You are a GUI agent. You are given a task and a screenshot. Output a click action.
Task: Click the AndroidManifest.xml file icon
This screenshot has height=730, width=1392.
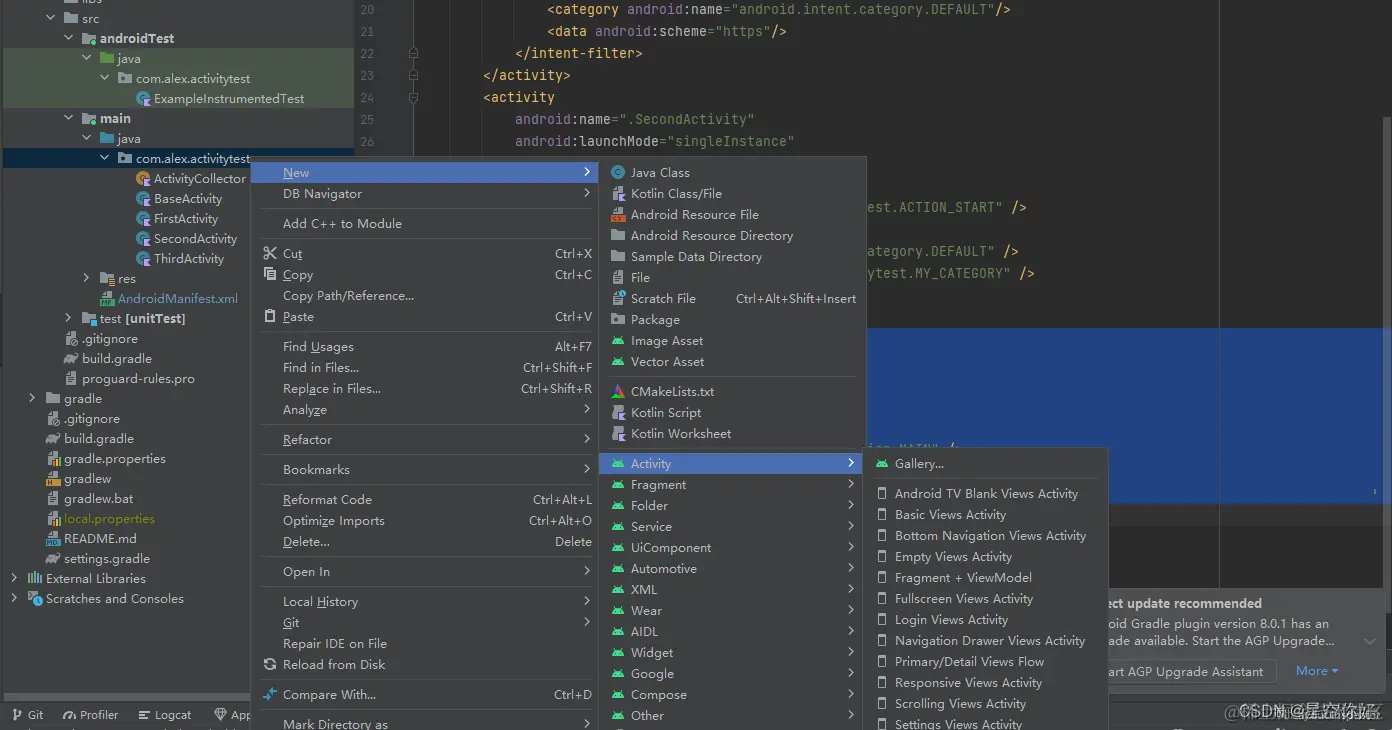108,299
